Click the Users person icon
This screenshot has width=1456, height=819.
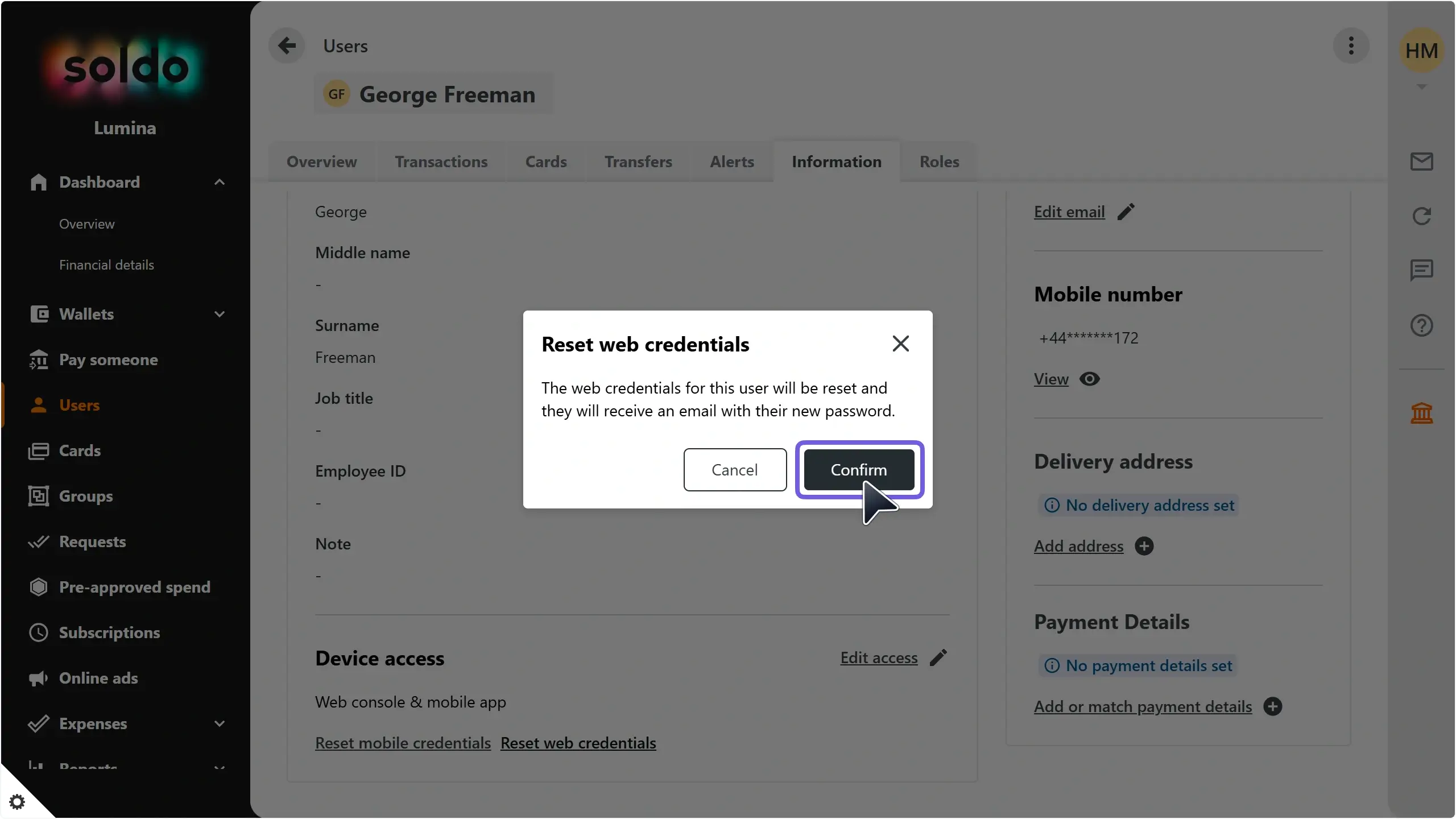coord(38,405)
